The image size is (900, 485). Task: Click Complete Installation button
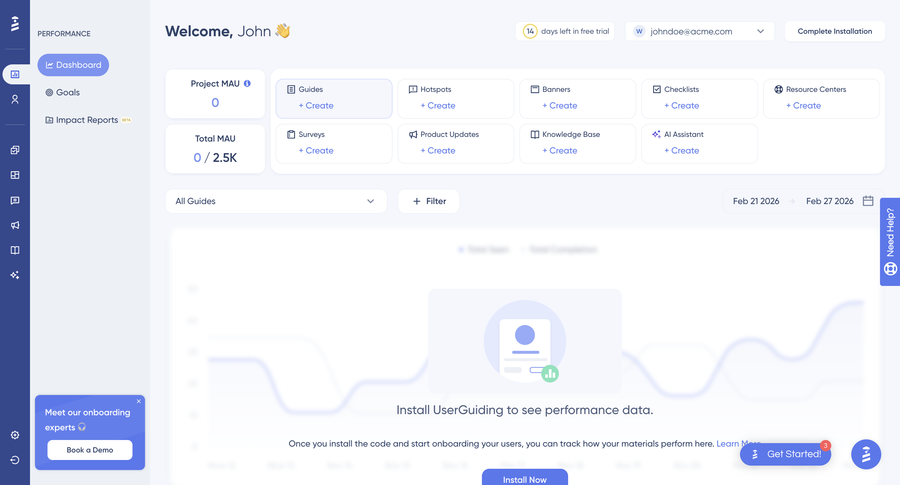[835, 32]
